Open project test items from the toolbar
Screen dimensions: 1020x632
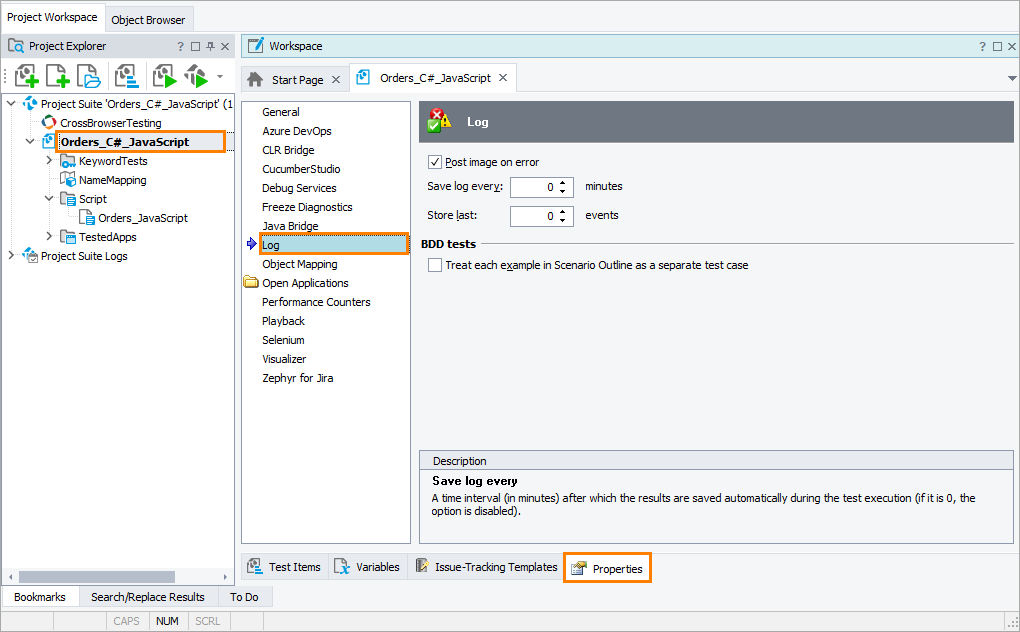(x=126, y=76)
